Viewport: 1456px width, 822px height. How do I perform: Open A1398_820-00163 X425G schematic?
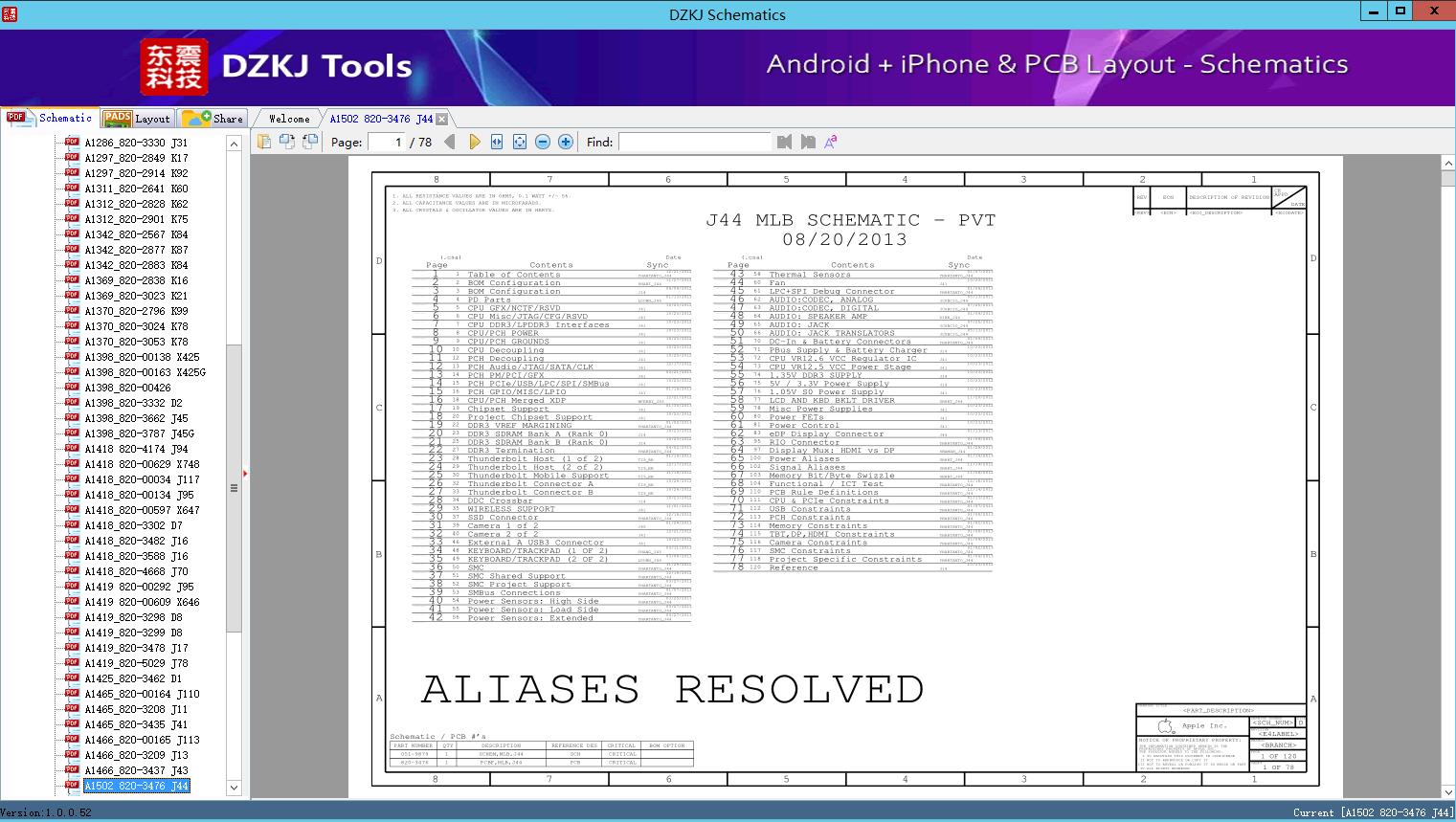click(x=145, y=372)
